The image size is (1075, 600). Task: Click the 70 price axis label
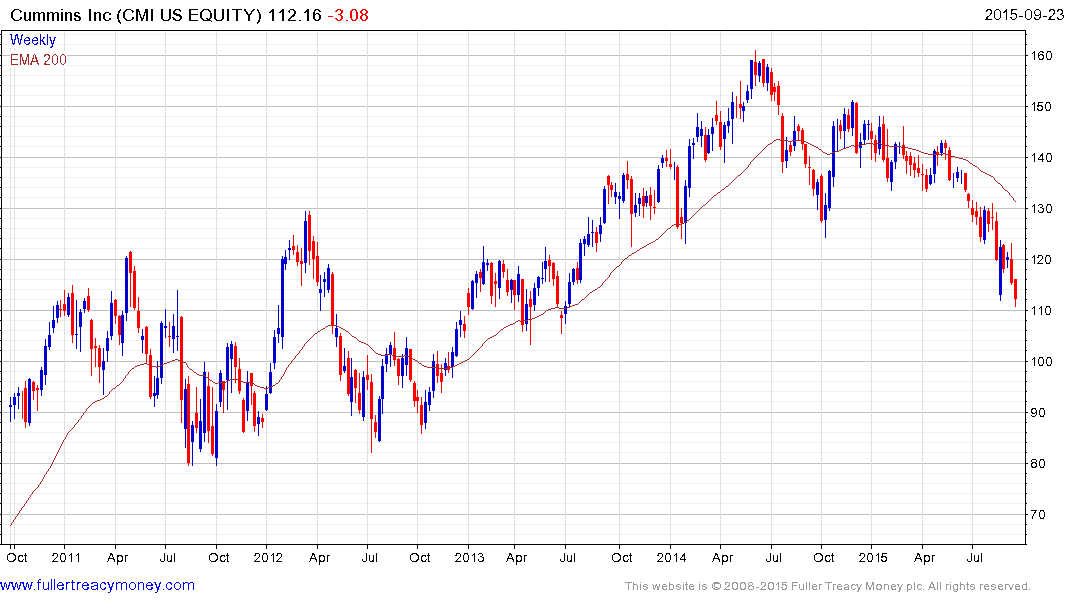1039,515
